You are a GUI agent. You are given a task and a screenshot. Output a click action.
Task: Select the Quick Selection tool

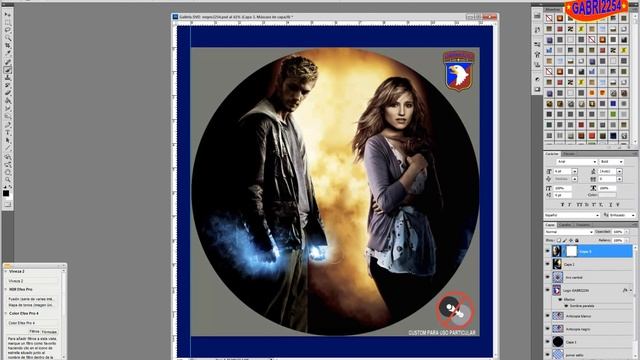pyautogui.click(x=7, y=38)
